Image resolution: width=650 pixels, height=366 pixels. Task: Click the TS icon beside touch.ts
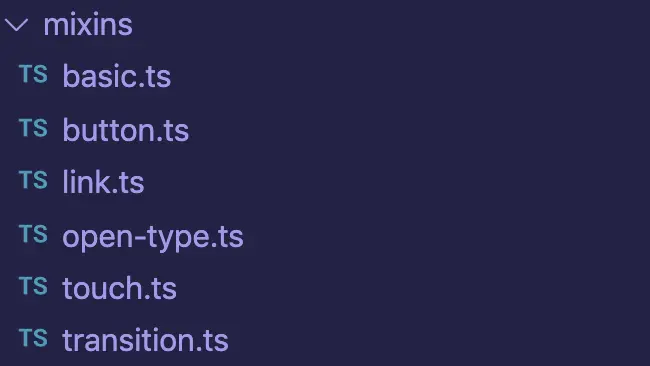click(33, 286)
